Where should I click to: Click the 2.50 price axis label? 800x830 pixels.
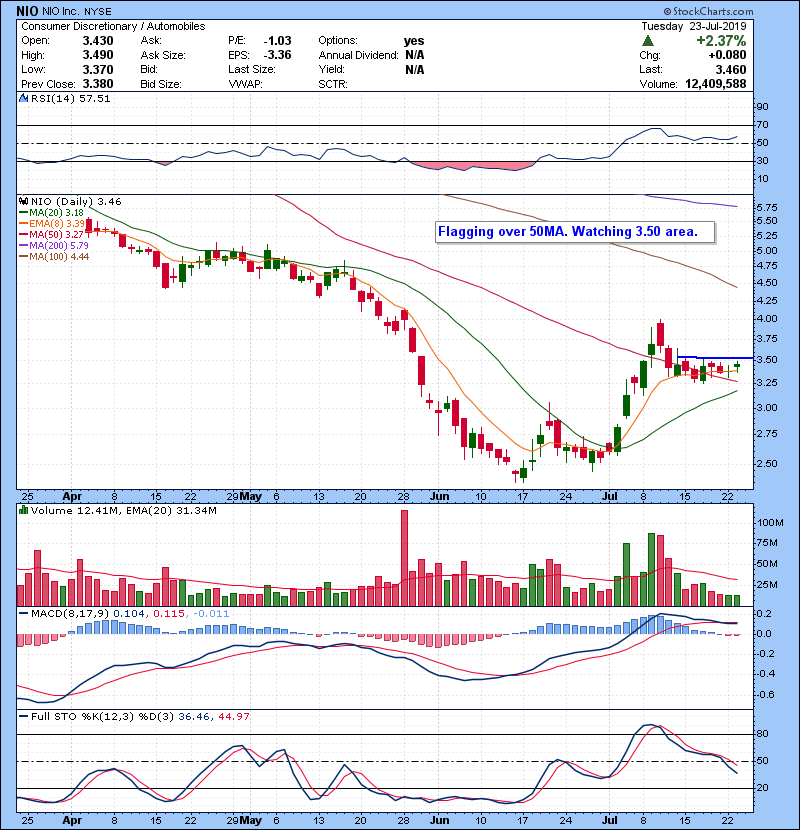[767, 464]
